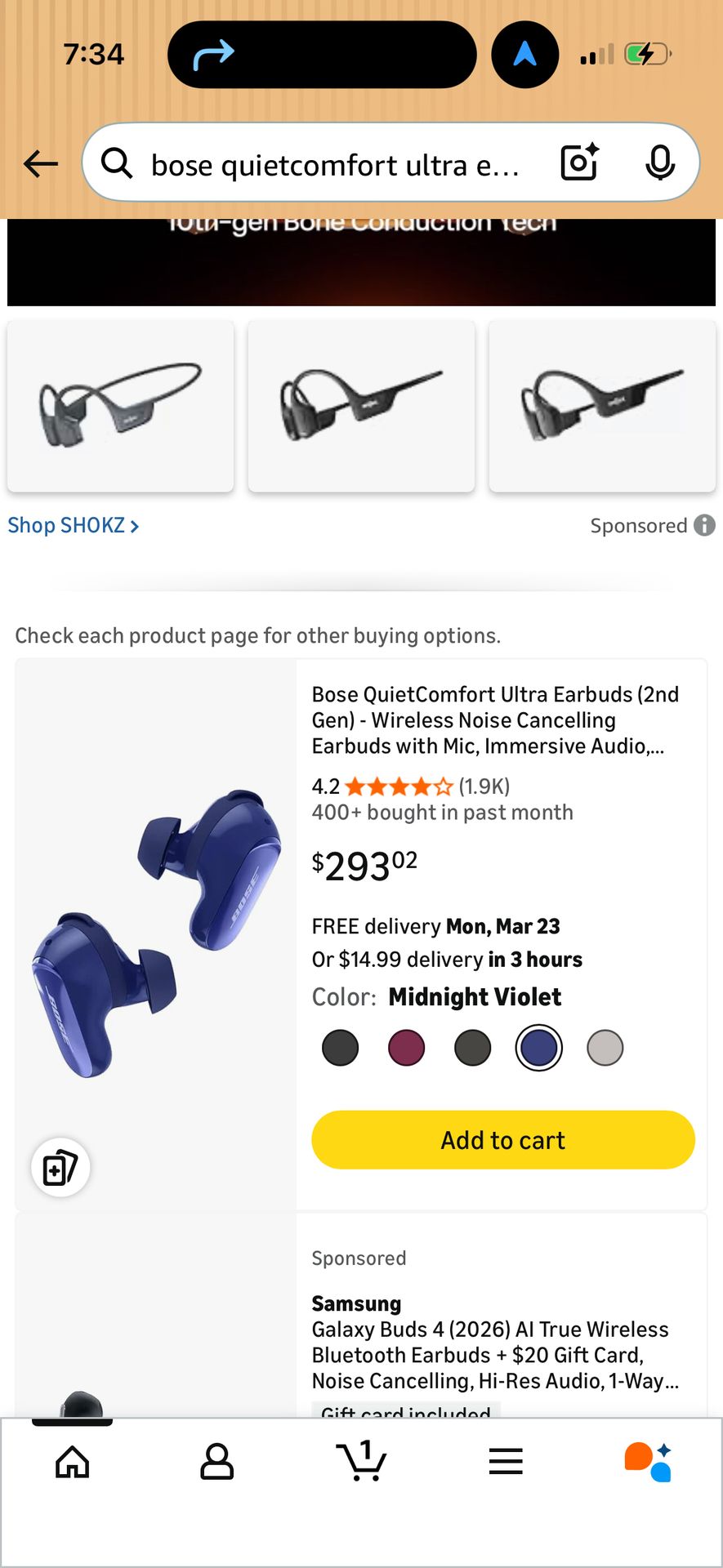The height and width of the screenshot is (1568, 723).
Task: Open the Rufus AI assistant
Action: coord(649,1462)
